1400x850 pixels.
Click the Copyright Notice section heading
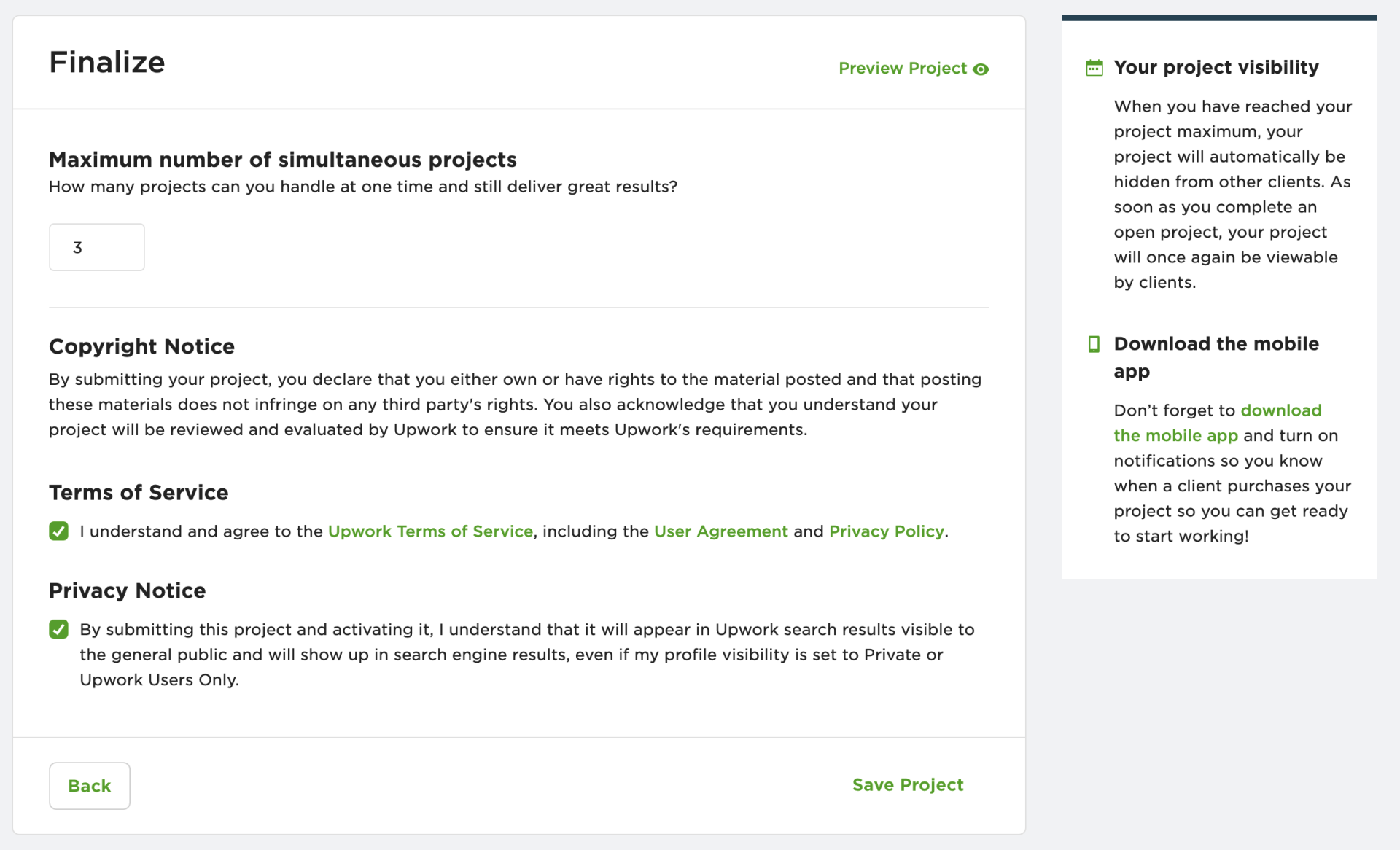[141, 346]
